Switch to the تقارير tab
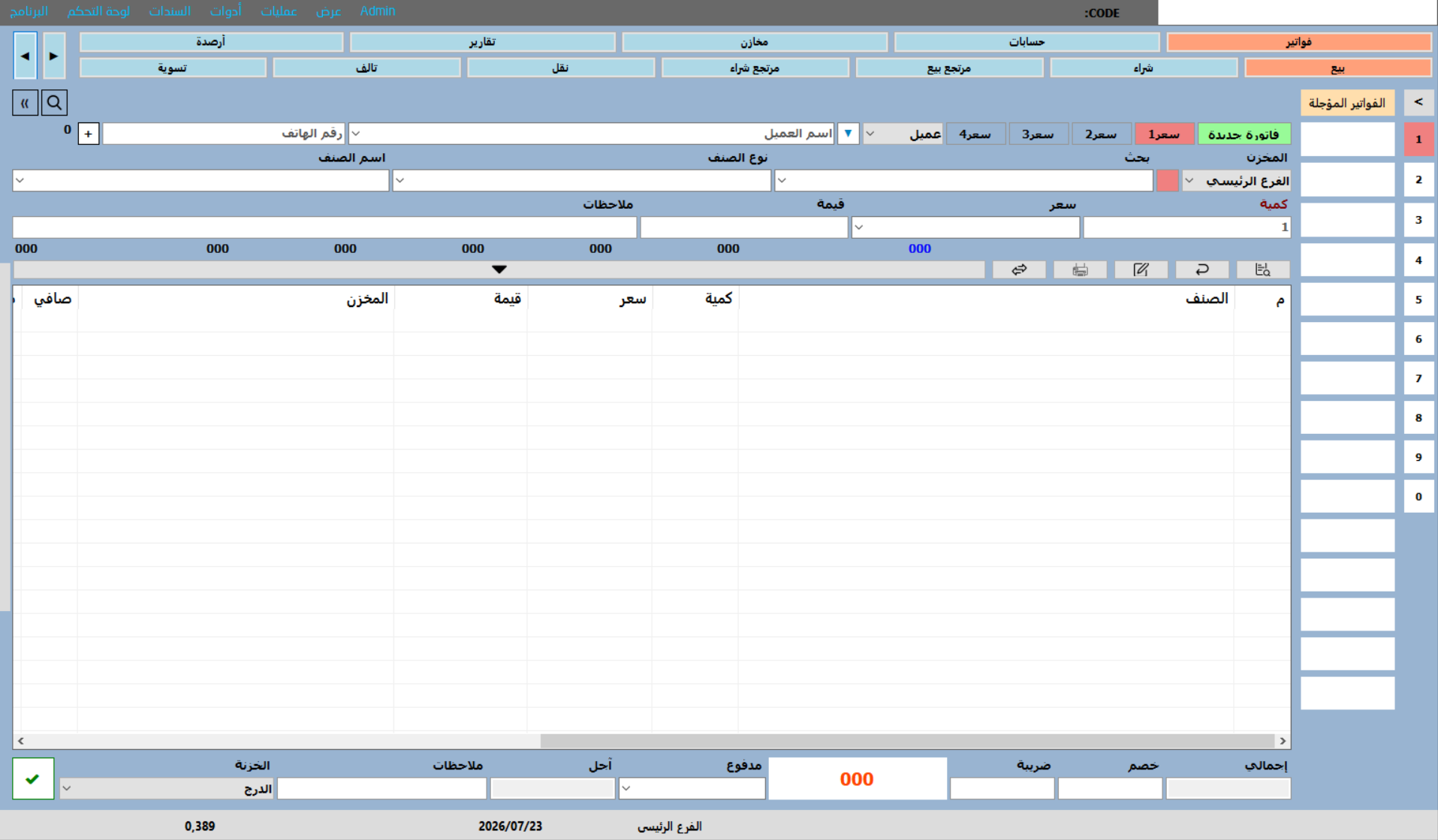The image size is (1438, 840). click(x=482, y=42)
